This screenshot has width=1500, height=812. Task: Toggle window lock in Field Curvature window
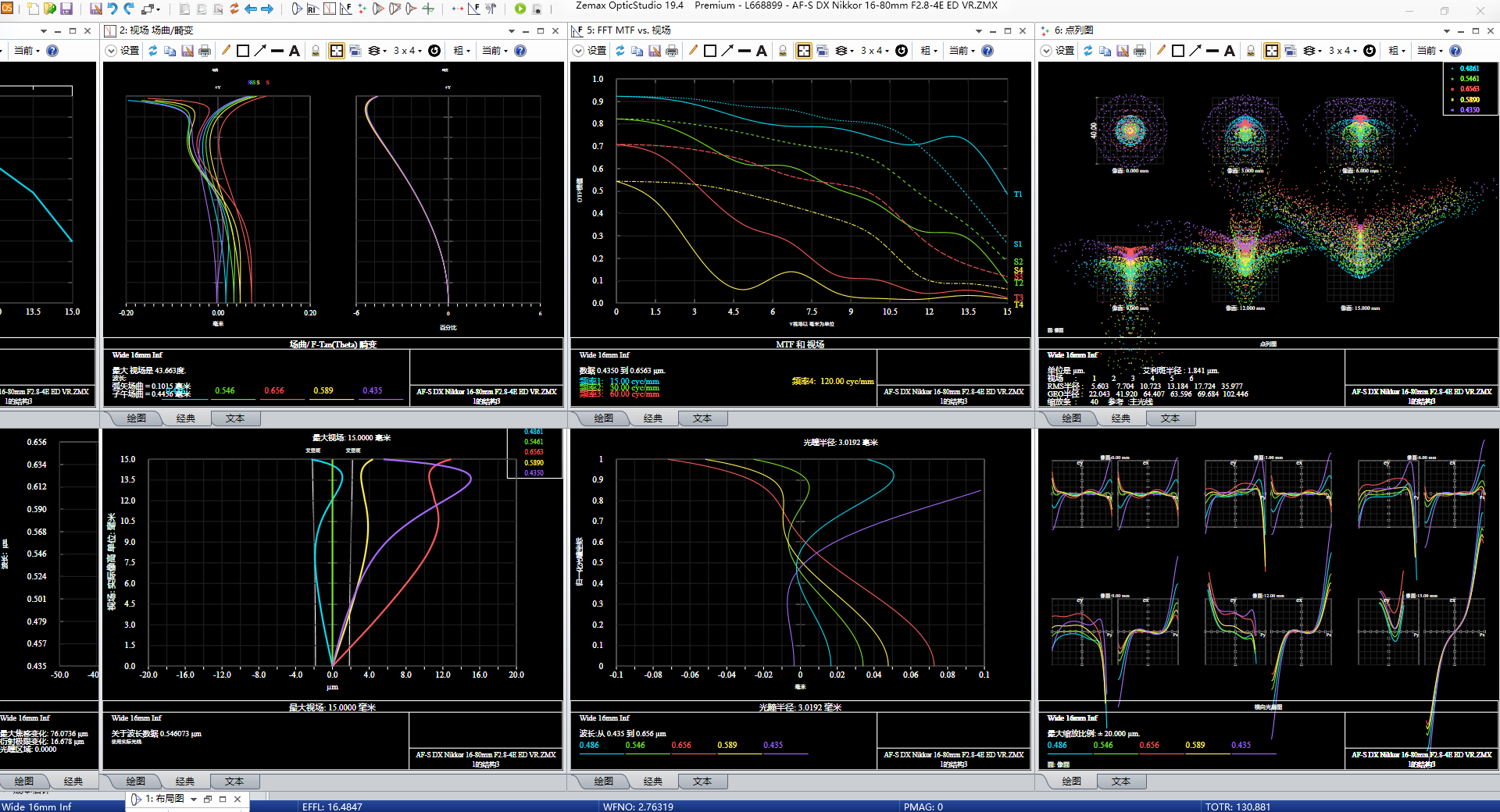tap(316, 51)
